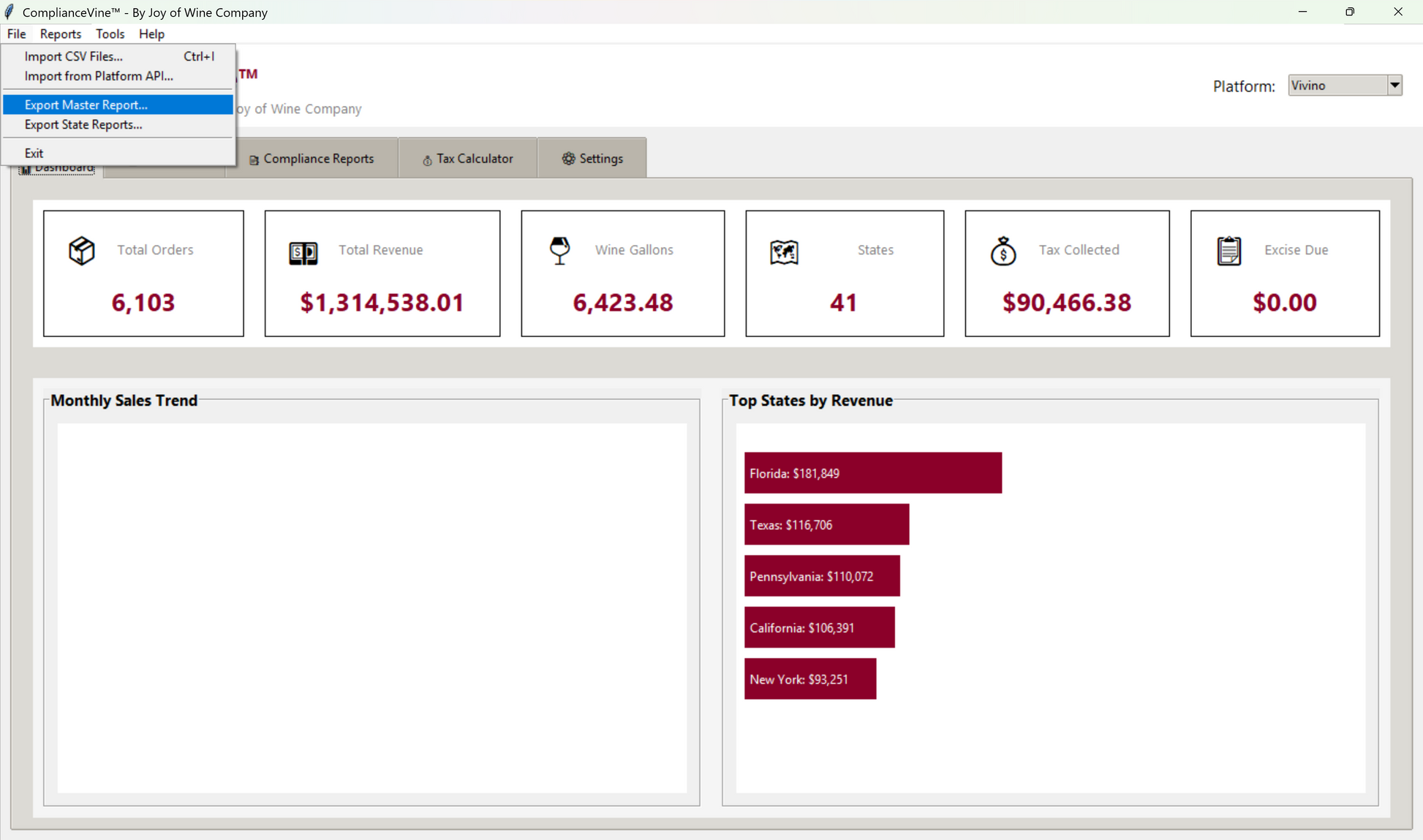Click the Wine Gallons glass icon
This screenshot has height=840, width=1423.
click(559, 251)
